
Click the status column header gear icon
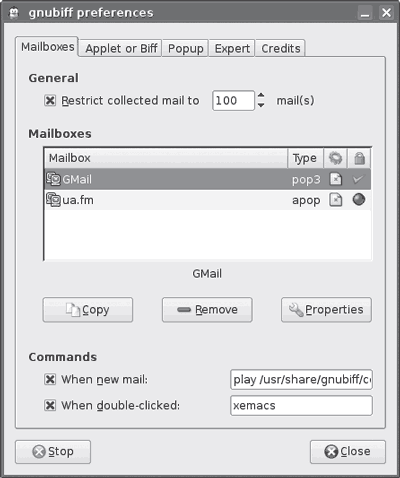click(x=335, y=158)
